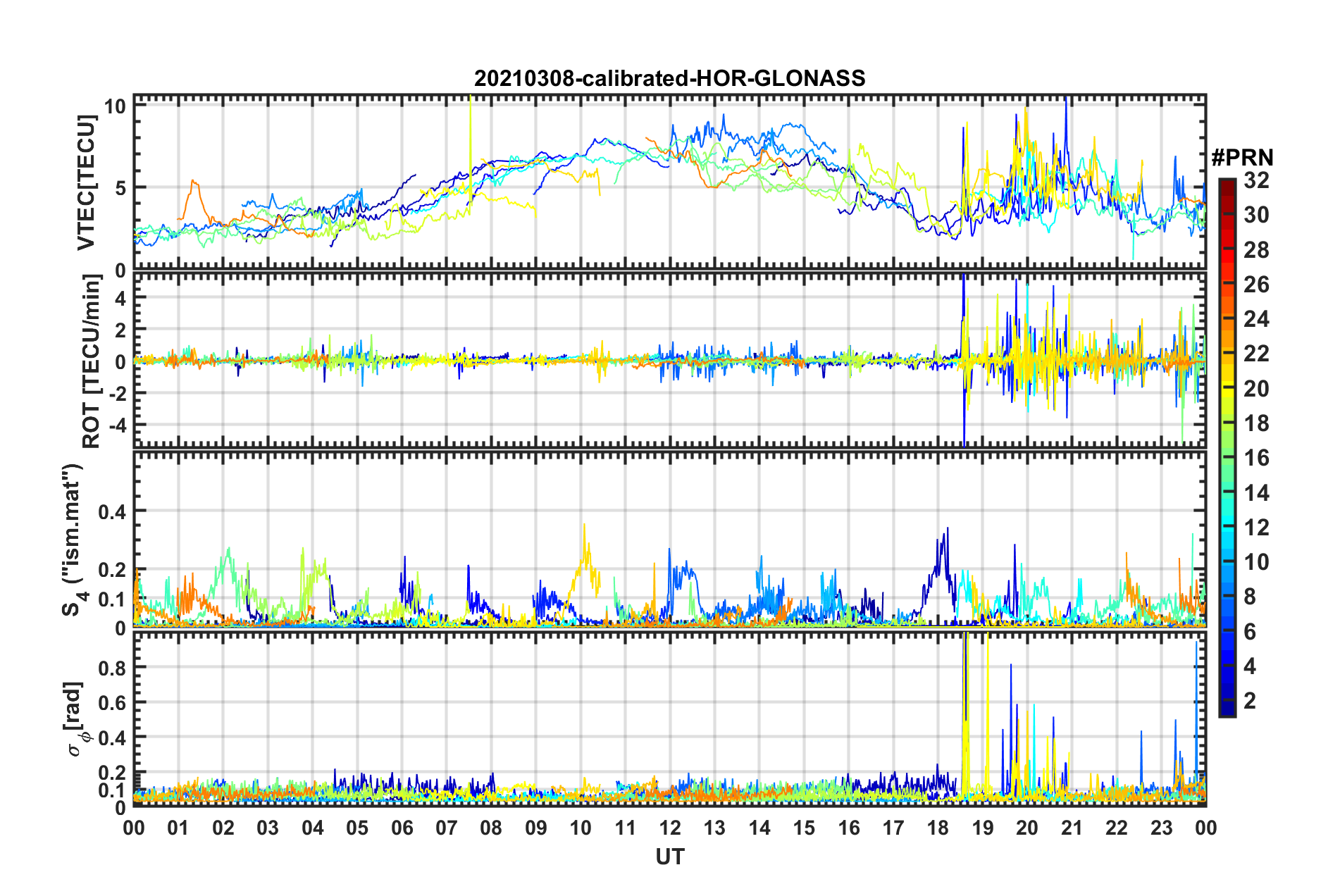1340x896 pixels.
Task: Select ROT y-axis tick label -2
Action: [118, 393]
